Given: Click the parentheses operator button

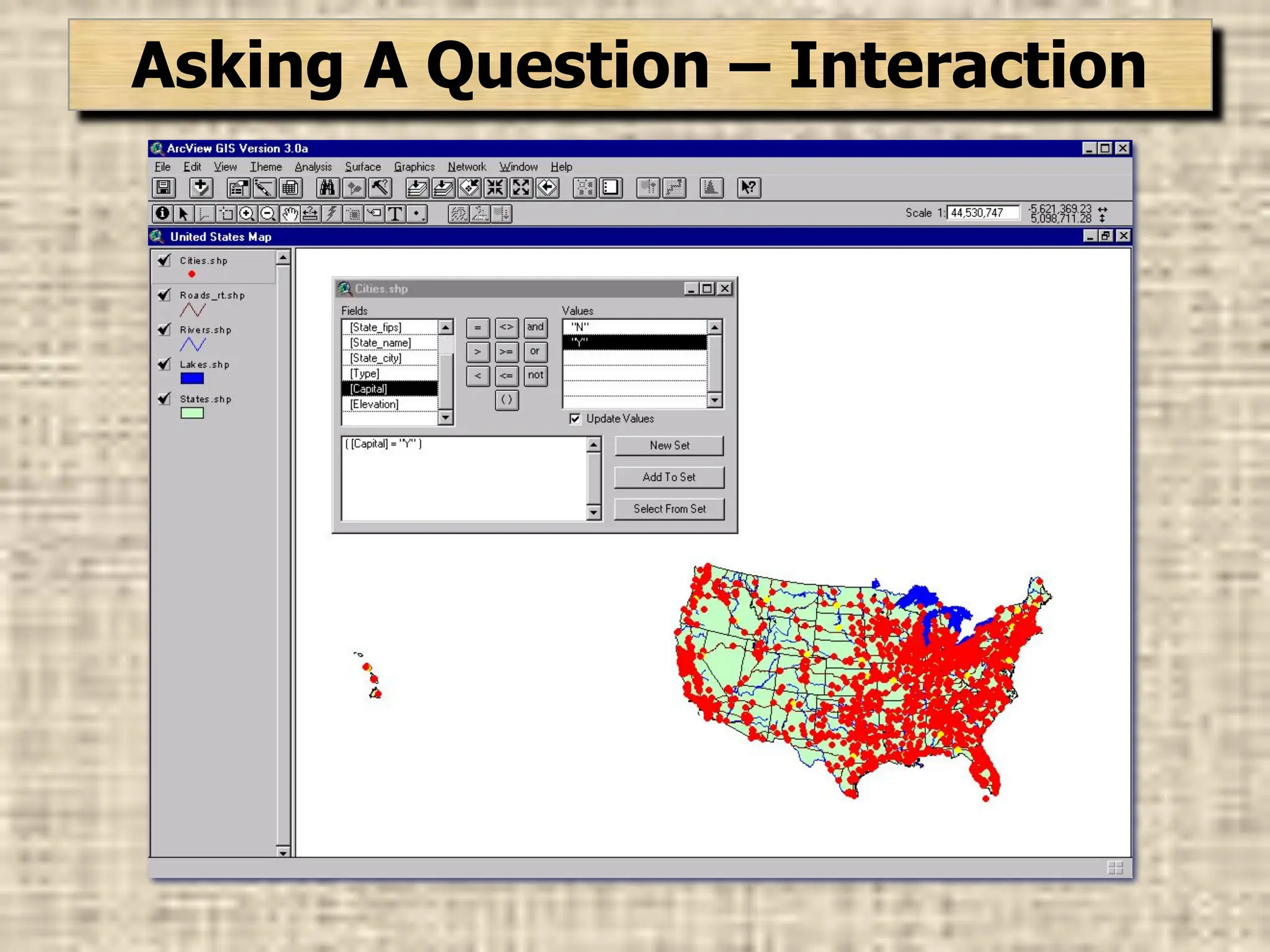Looking at the screenshot, I should (507, 400).
